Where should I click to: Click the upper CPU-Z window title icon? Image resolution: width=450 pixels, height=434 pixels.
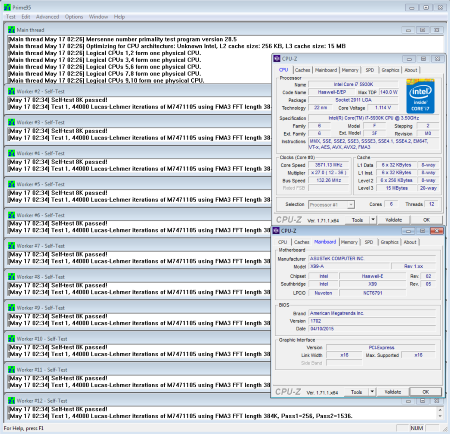tap(277, 59)
